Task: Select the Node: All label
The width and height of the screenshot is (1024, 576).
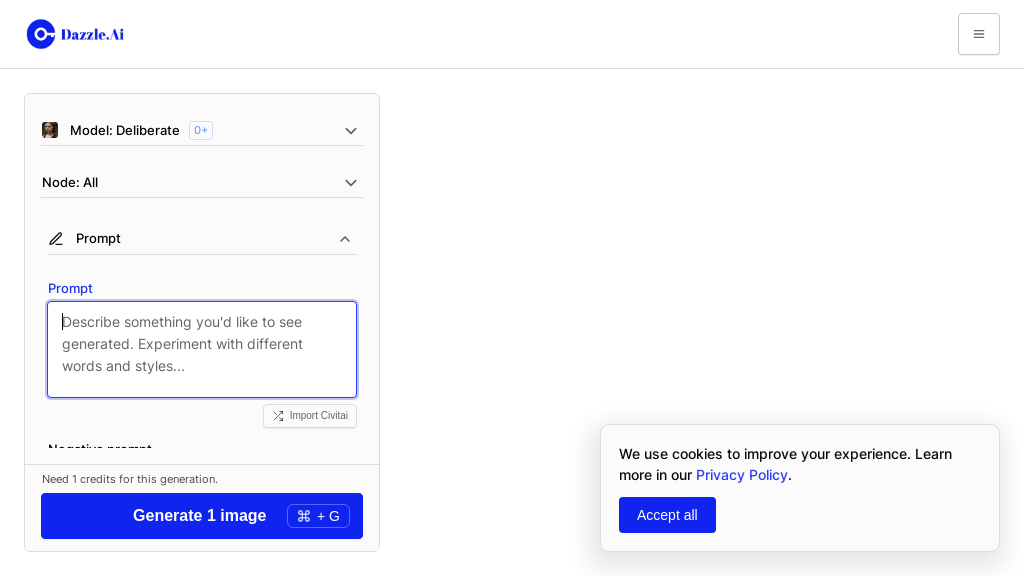Action: click(70, 182)
